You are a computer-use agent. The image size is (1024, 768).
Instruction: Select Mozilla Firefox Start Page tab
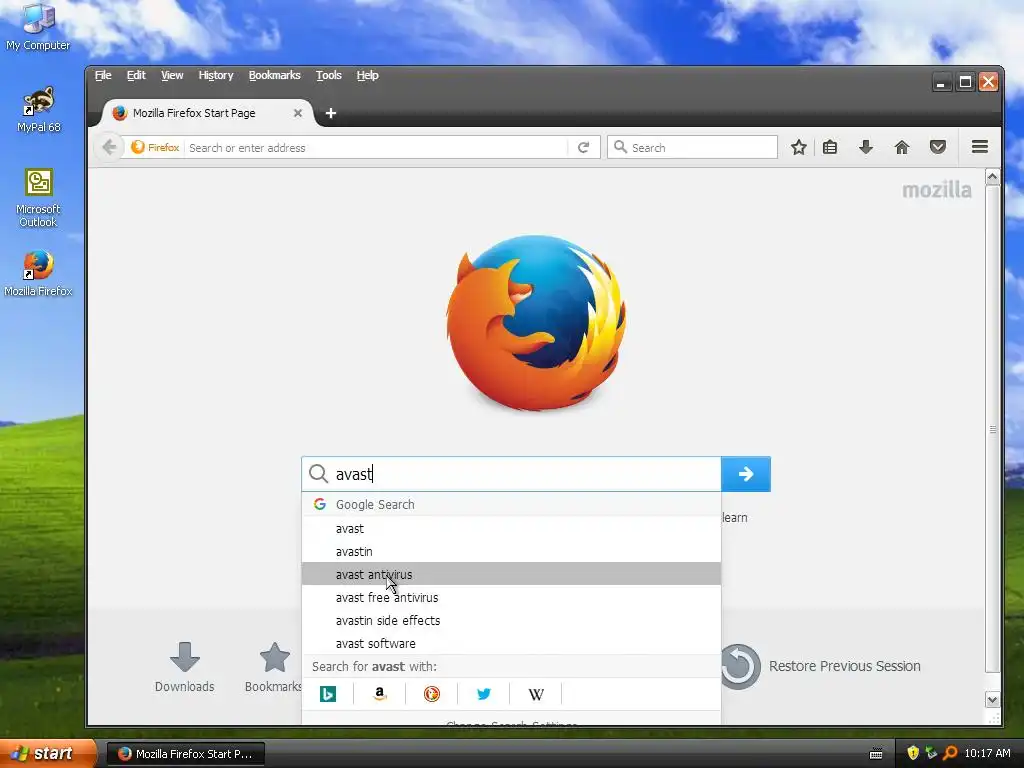(x=208, y=113)
